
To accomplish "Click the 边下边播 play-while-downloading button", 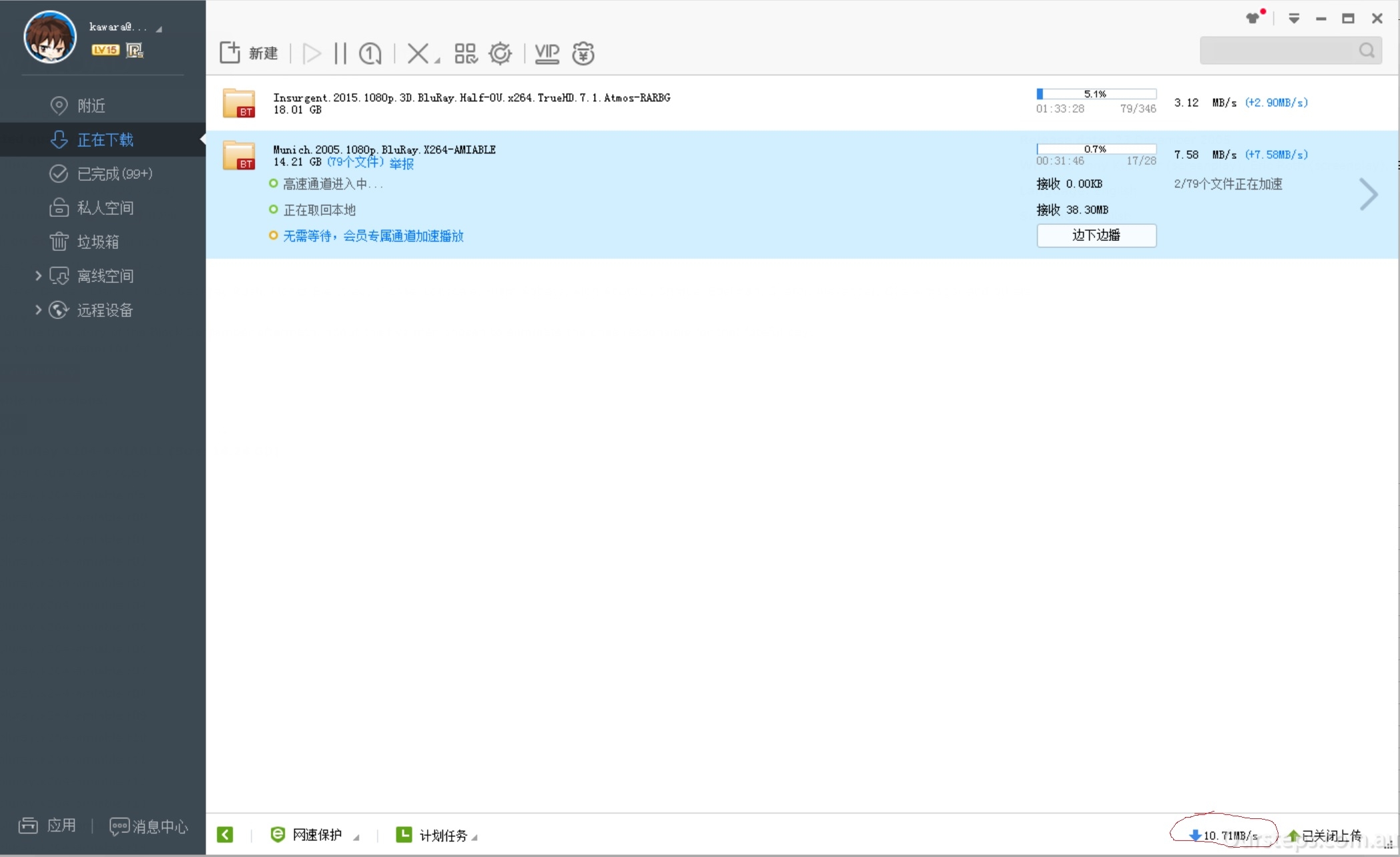I will (1096, 235).
